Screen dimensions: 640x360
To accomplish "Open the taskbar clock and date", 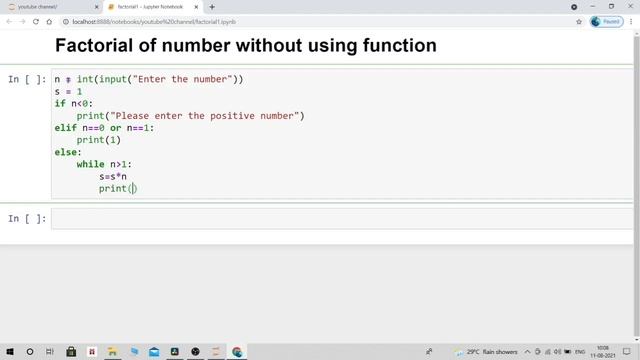I will click(602, 351).
